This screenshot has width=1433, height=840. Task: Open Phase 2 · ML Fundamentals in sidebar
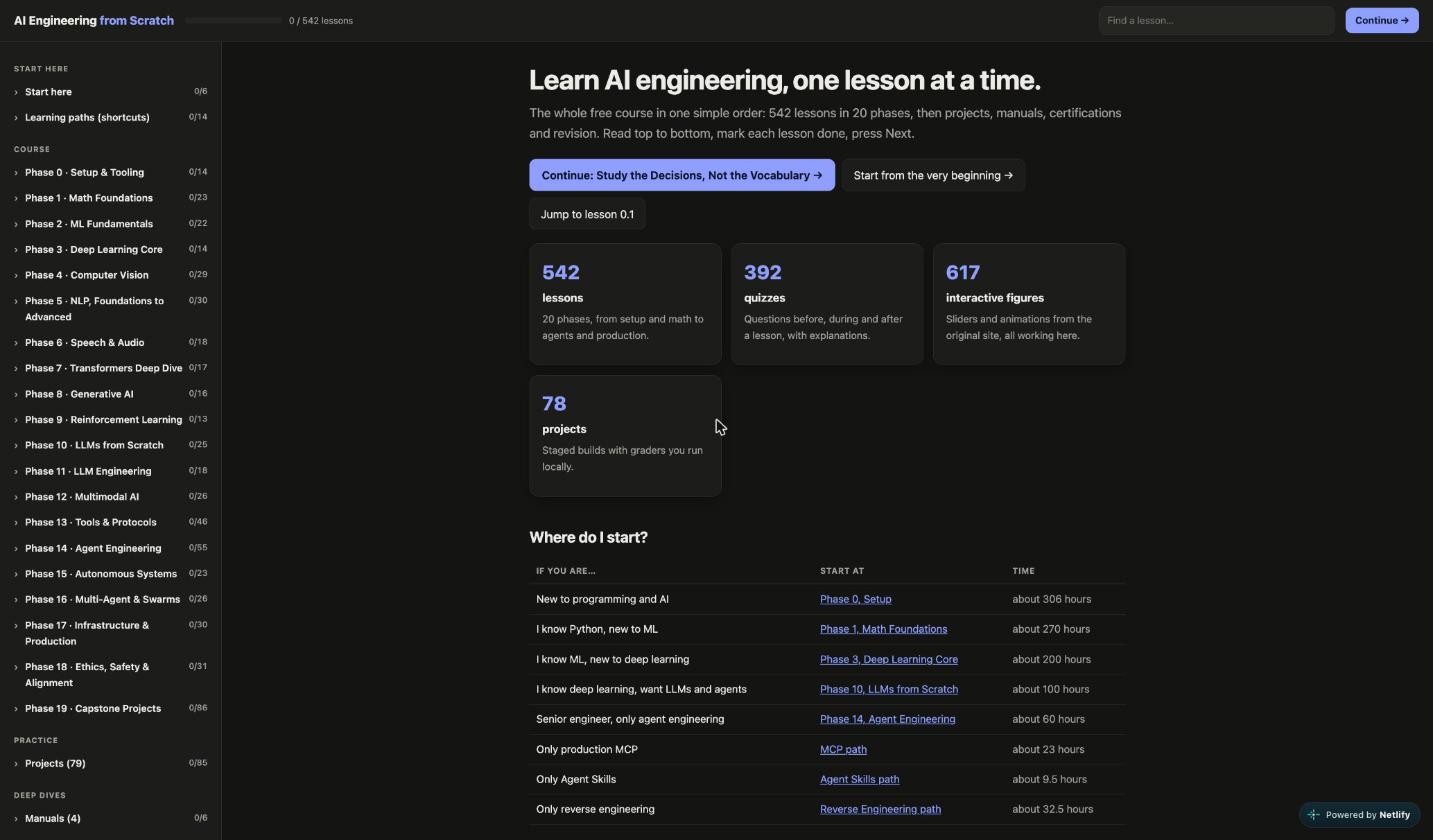click(110, 224)
